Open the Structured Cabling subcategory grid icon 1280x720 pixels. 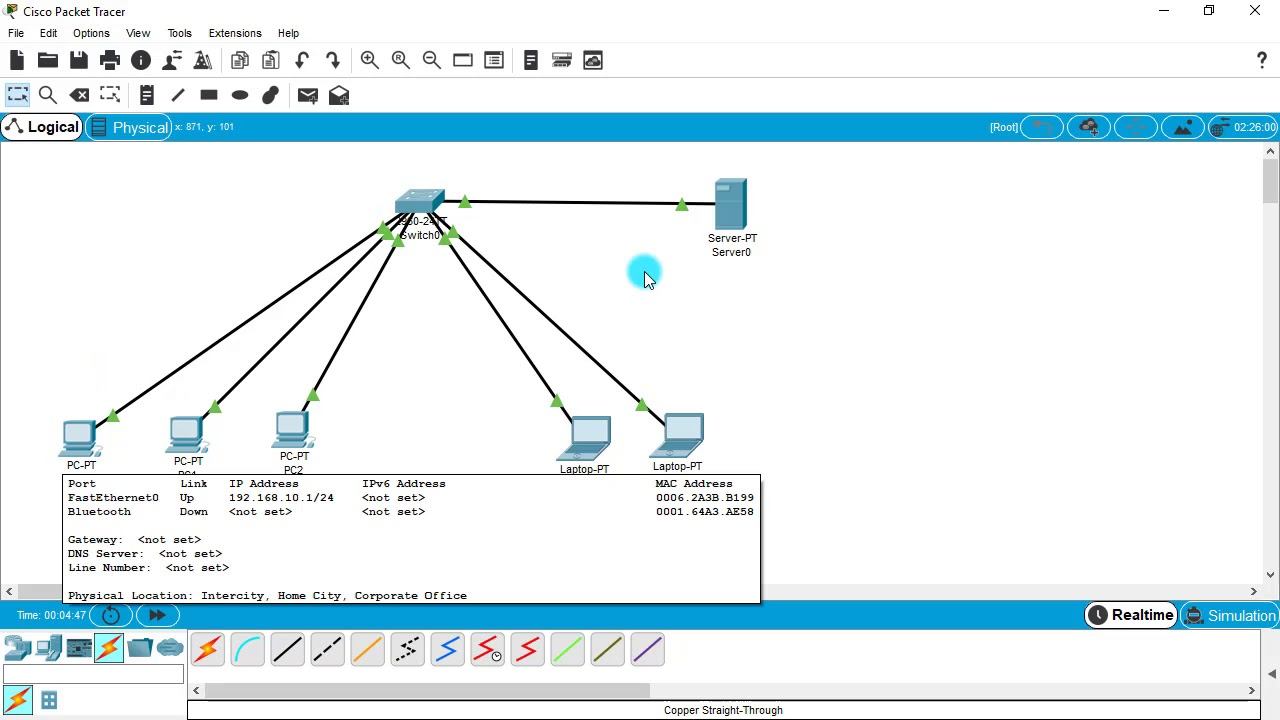click(x=48, y=700)
